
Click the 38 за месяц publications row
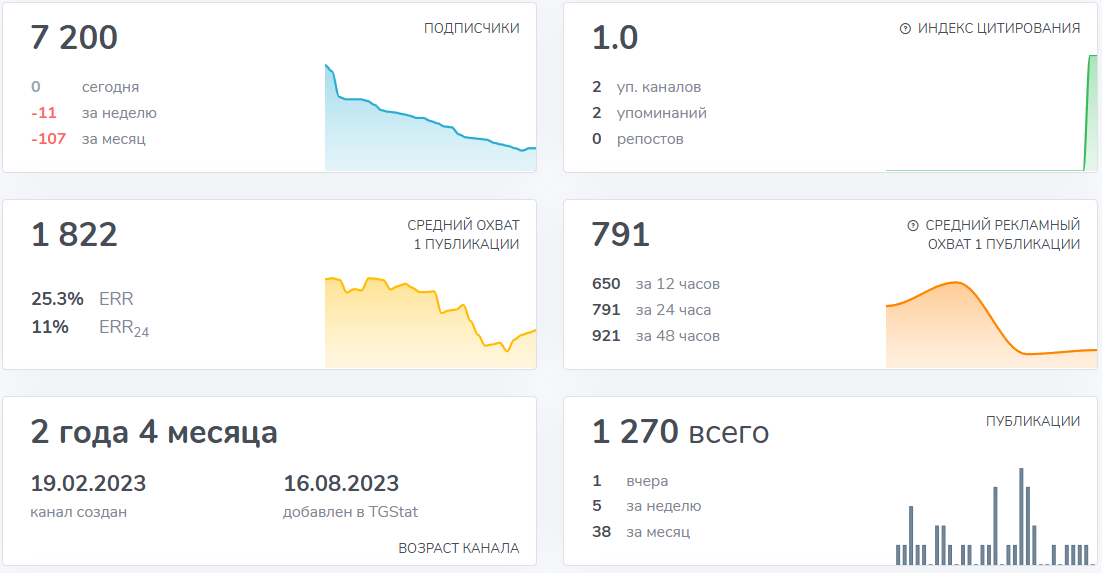click(x=641, y=532)
